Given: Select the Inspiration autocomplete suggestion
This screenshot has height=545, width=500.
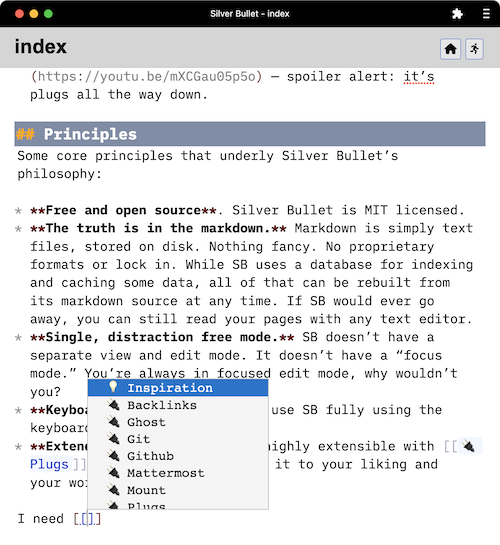Looking at the screenshot, I should pyautogui.click(x=178, y=388).
